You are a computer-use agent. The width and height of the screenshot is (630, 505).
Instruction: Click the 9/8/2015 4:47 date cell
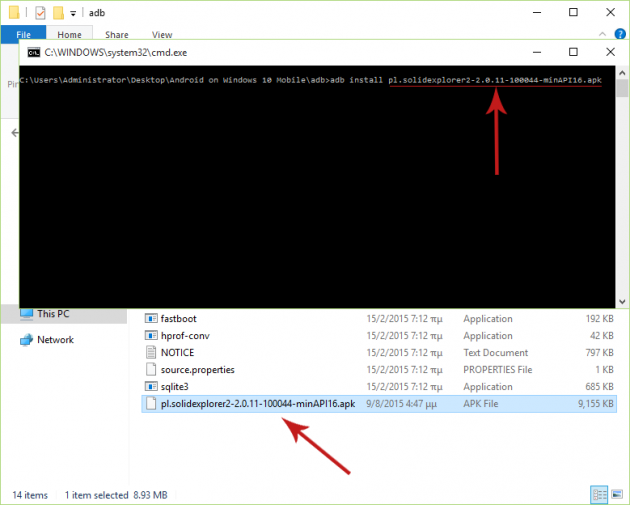pos(401,404)
